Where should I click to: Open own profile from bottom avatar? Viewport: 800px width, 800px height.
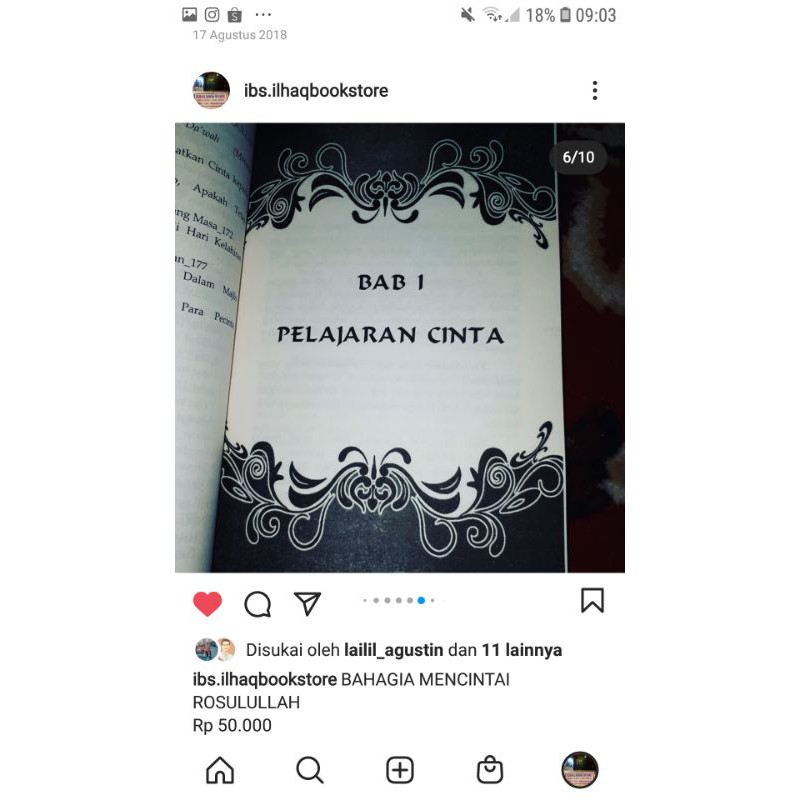point(580,770)
